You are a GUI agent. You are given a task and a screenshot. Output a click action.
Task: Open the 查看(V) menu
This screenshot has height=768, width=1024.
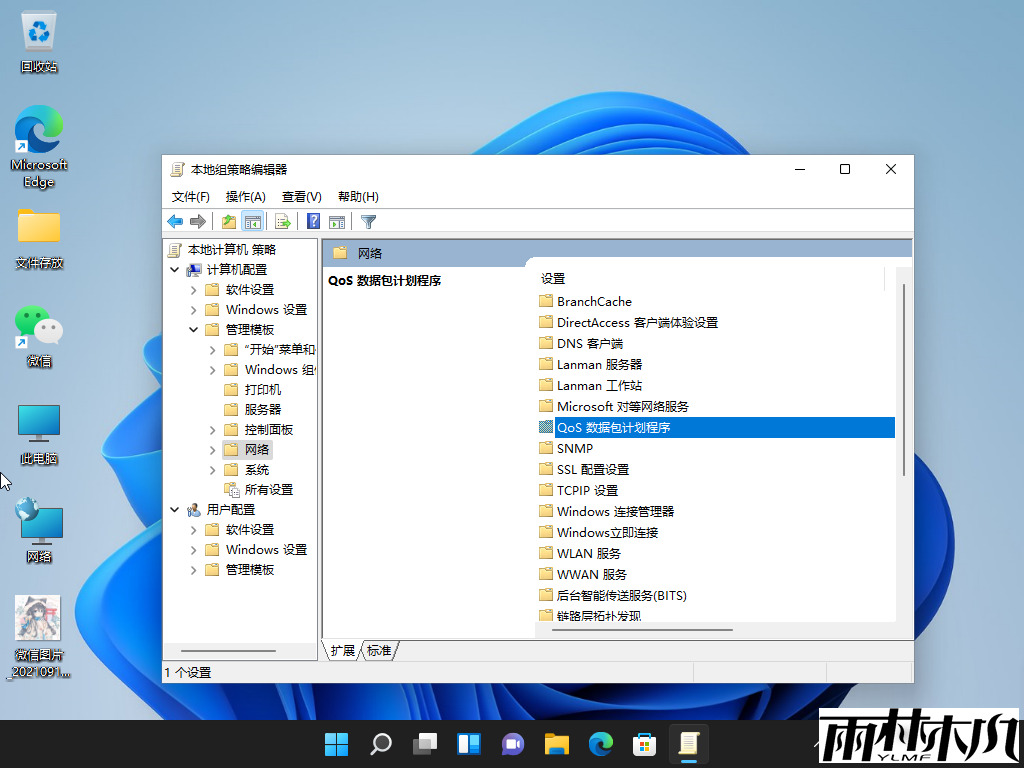(x=300, y=196)
